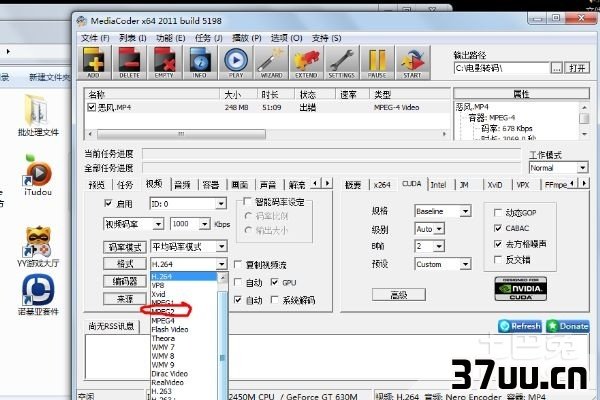Enable the 智能码率设定 checkbox
Image resolution: width=600 pixels, height=400 pixels.
247,201
